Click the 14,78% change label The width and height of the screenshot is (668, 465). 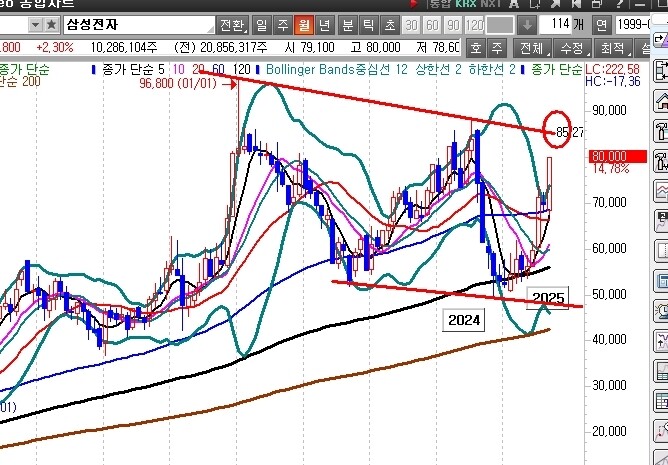[x=611, y=169]
